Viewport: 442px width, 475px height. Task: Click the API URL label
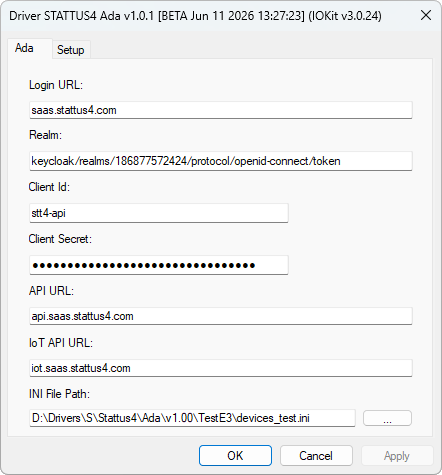pyautogui.click(x=51, y=291)
